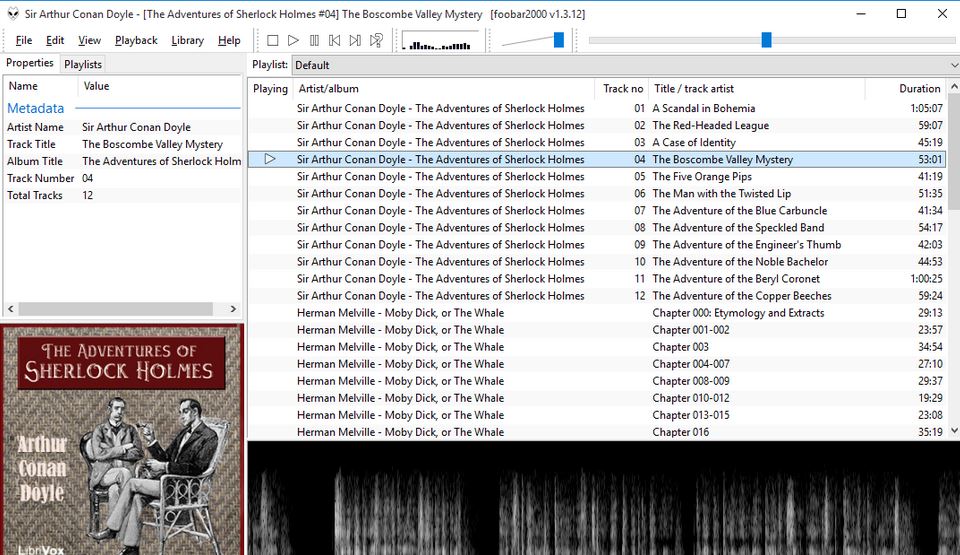Click the 1:05:07 duration cell
The width and height of the screenshot is (960, 555).
coord(926,108)
